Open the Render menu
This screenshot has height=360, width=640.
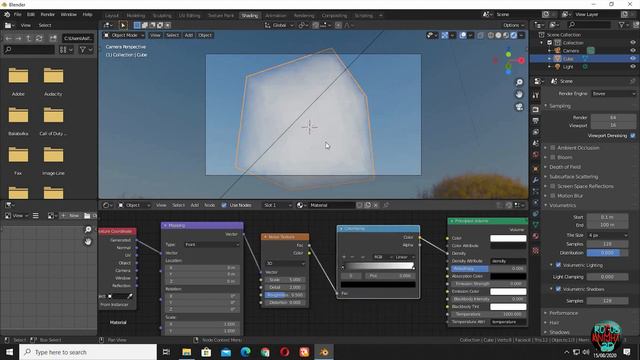coord(47,14)
